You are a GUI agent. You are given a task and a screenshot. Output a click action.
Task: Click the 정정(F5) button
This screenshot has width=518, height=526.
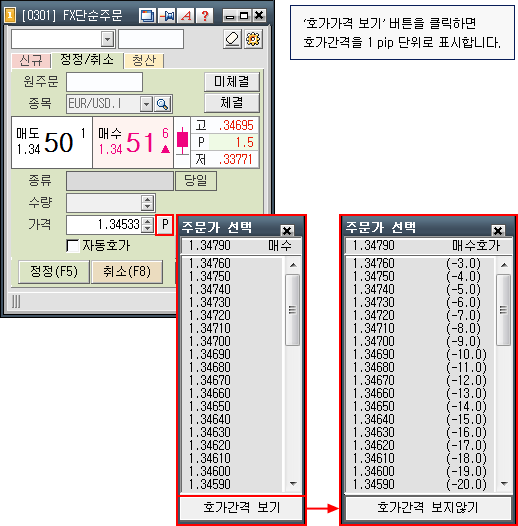pos(54,271)
